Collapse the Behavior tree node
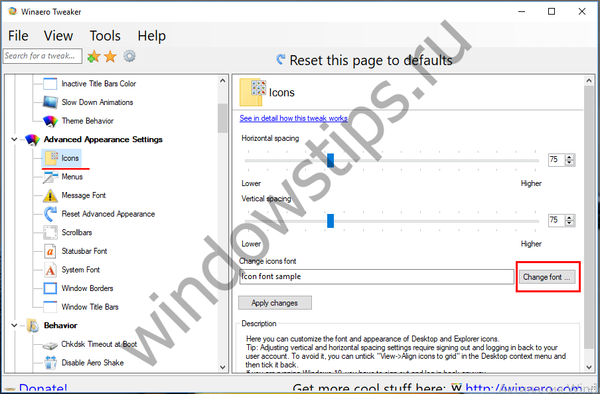Screen dimensions: 600x394 (14, 326)
